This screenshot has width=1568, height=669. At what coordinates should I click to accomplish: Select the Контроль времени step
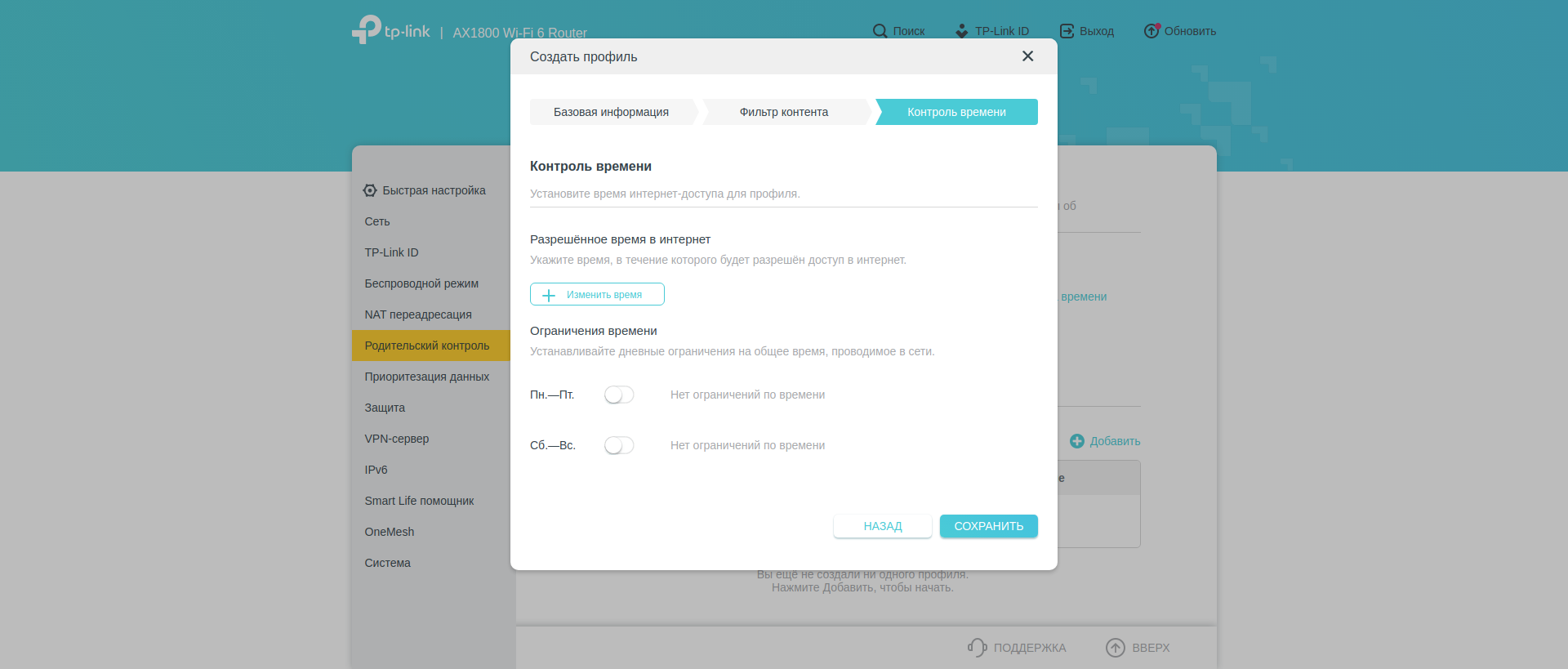[956, 113]
